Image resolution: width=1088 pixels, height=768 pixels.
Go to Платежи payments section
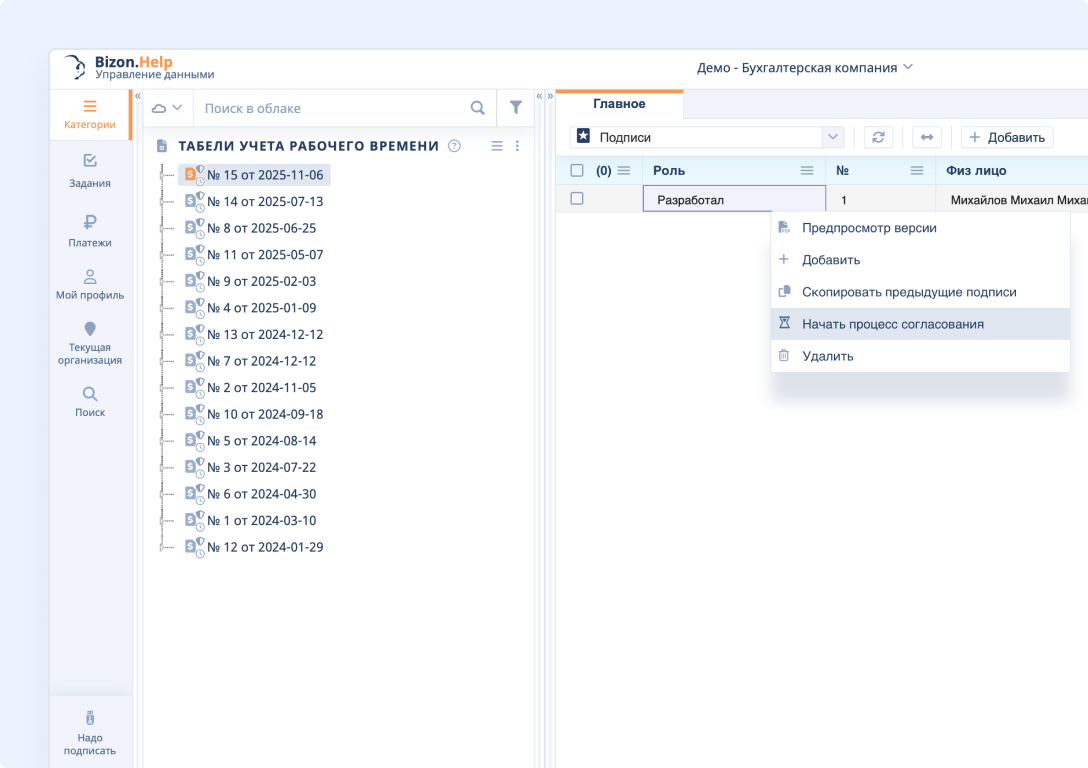(90, 230)
